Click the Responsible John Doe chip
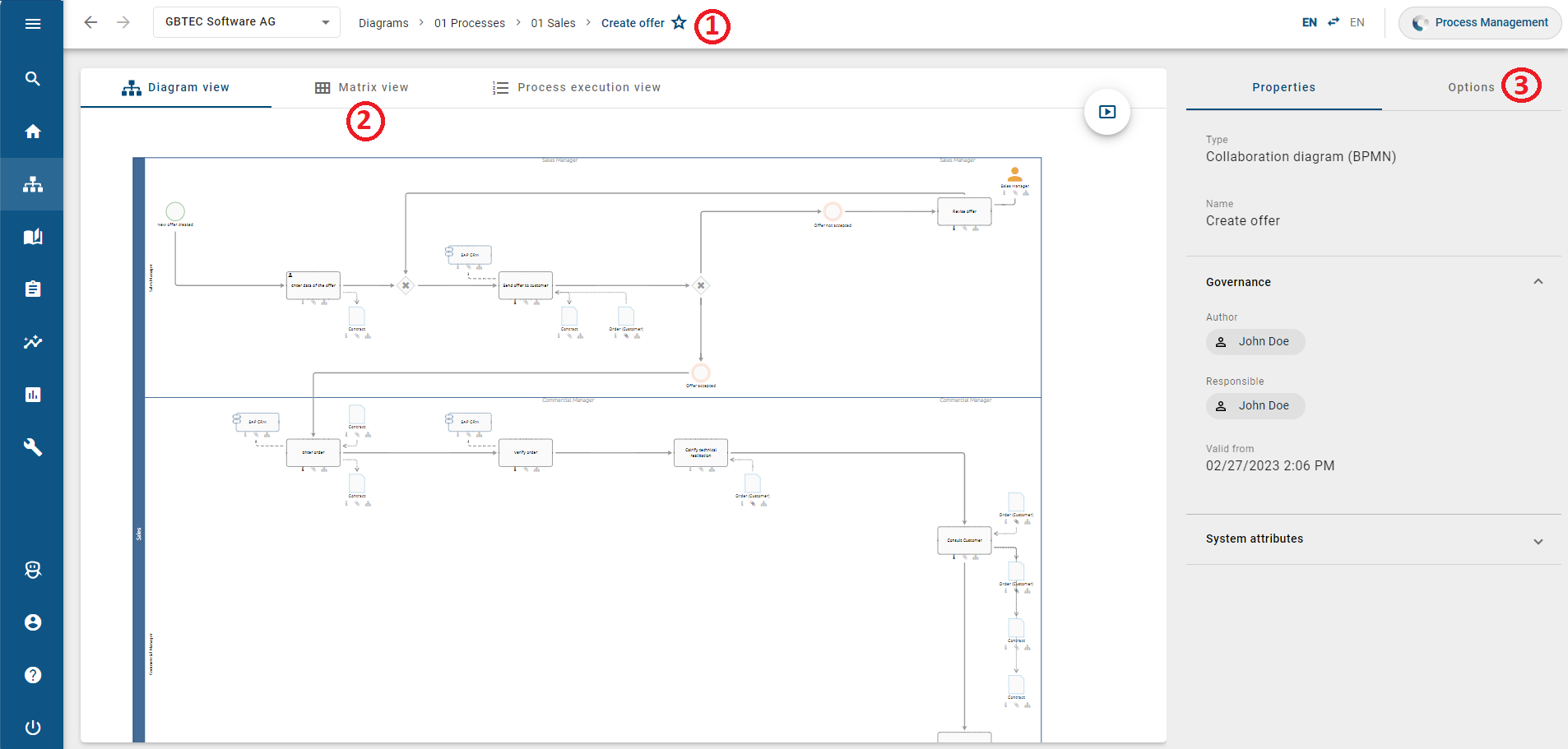Screen dimensions: 1568x749 pos(1255,406)
